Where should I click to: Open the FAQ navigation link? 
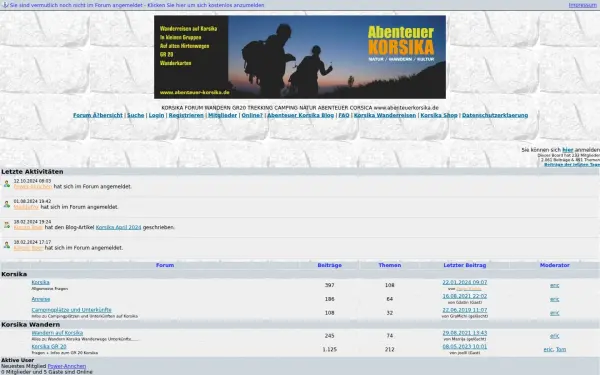pos(344,115)
